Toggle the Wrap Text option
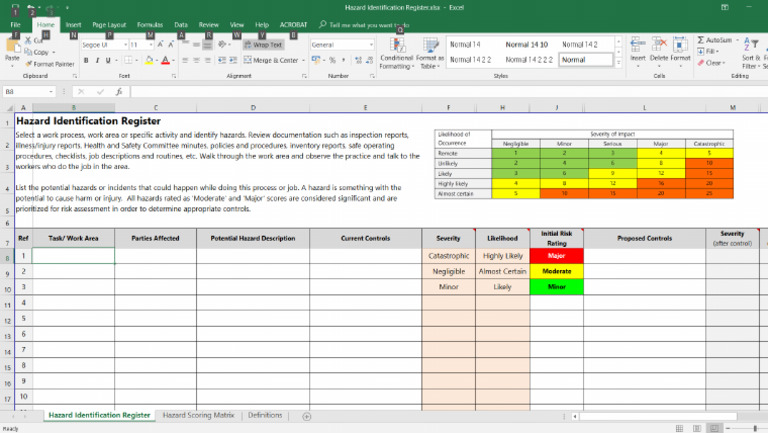This screenshot has height=433, width=768. pos(263,45)
